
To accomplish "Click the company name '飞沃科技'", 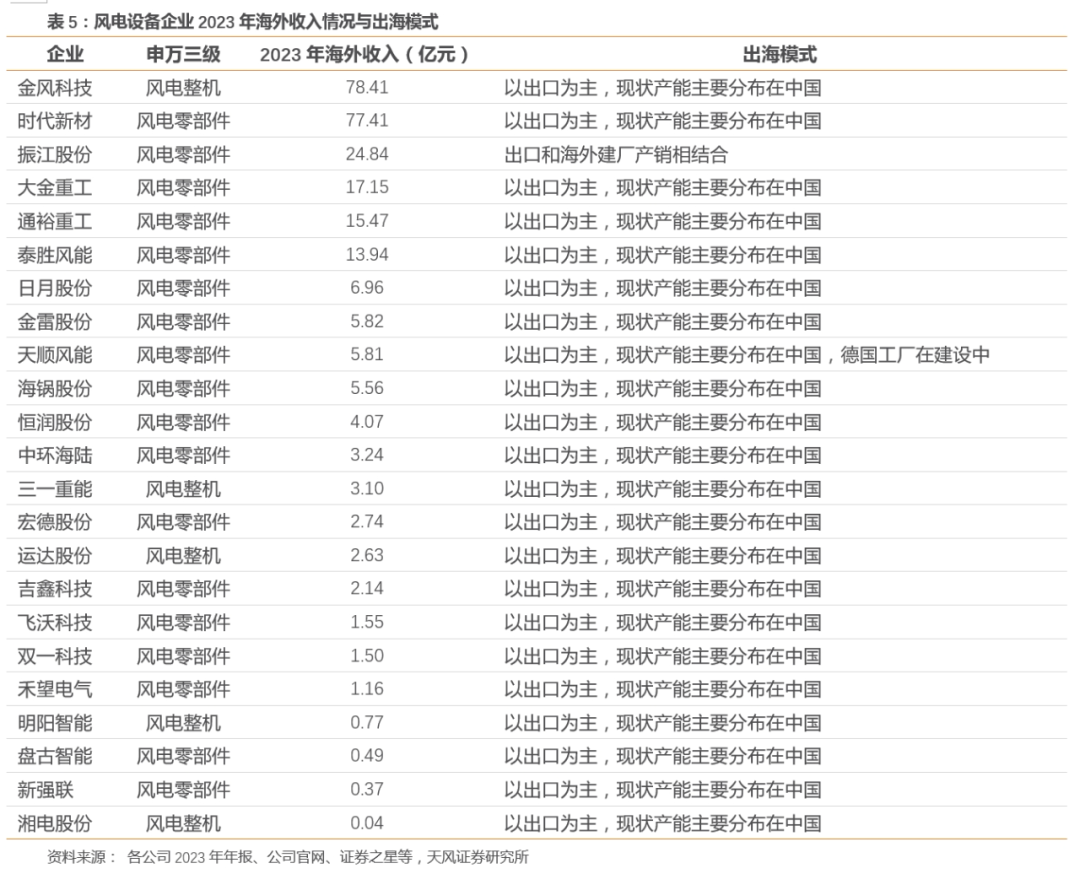I will pyautogui.click(x=54, y=623).
